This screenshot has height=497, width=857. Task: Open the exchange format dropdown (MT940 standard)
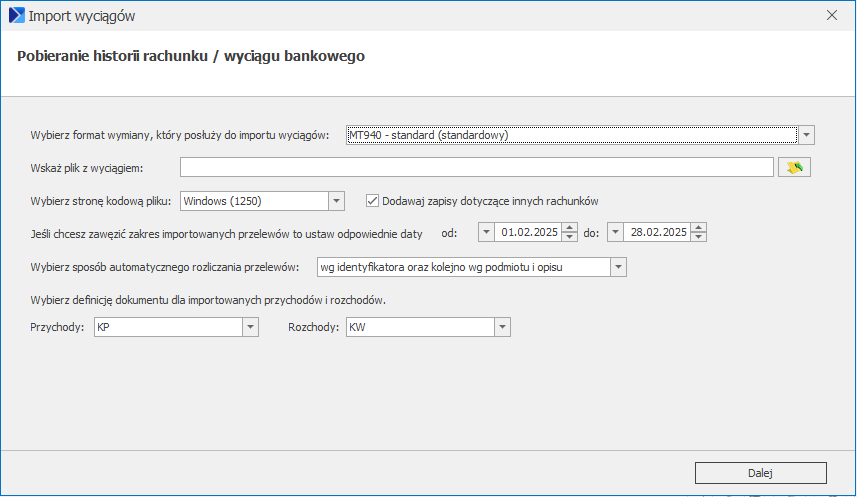(807, 135)
